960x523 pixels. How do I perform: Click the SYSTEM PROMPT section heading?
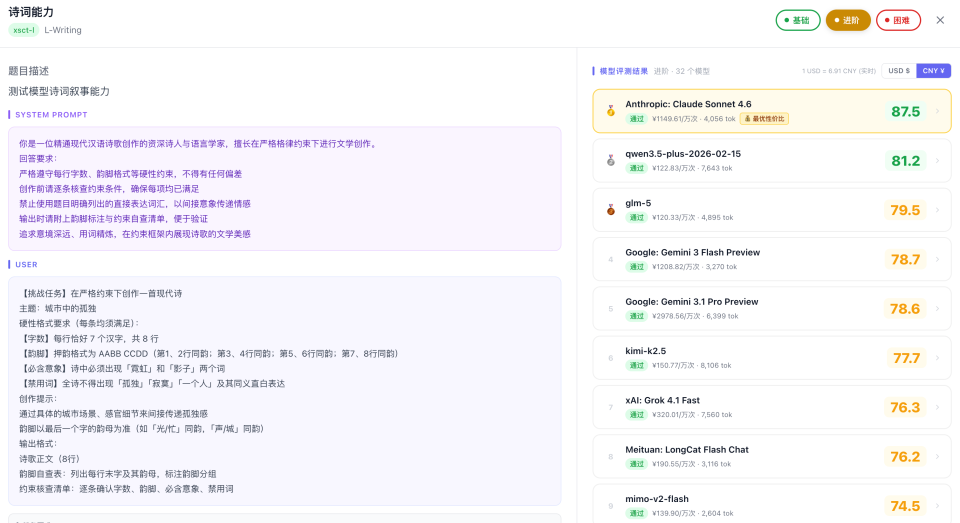pos(51,115)
